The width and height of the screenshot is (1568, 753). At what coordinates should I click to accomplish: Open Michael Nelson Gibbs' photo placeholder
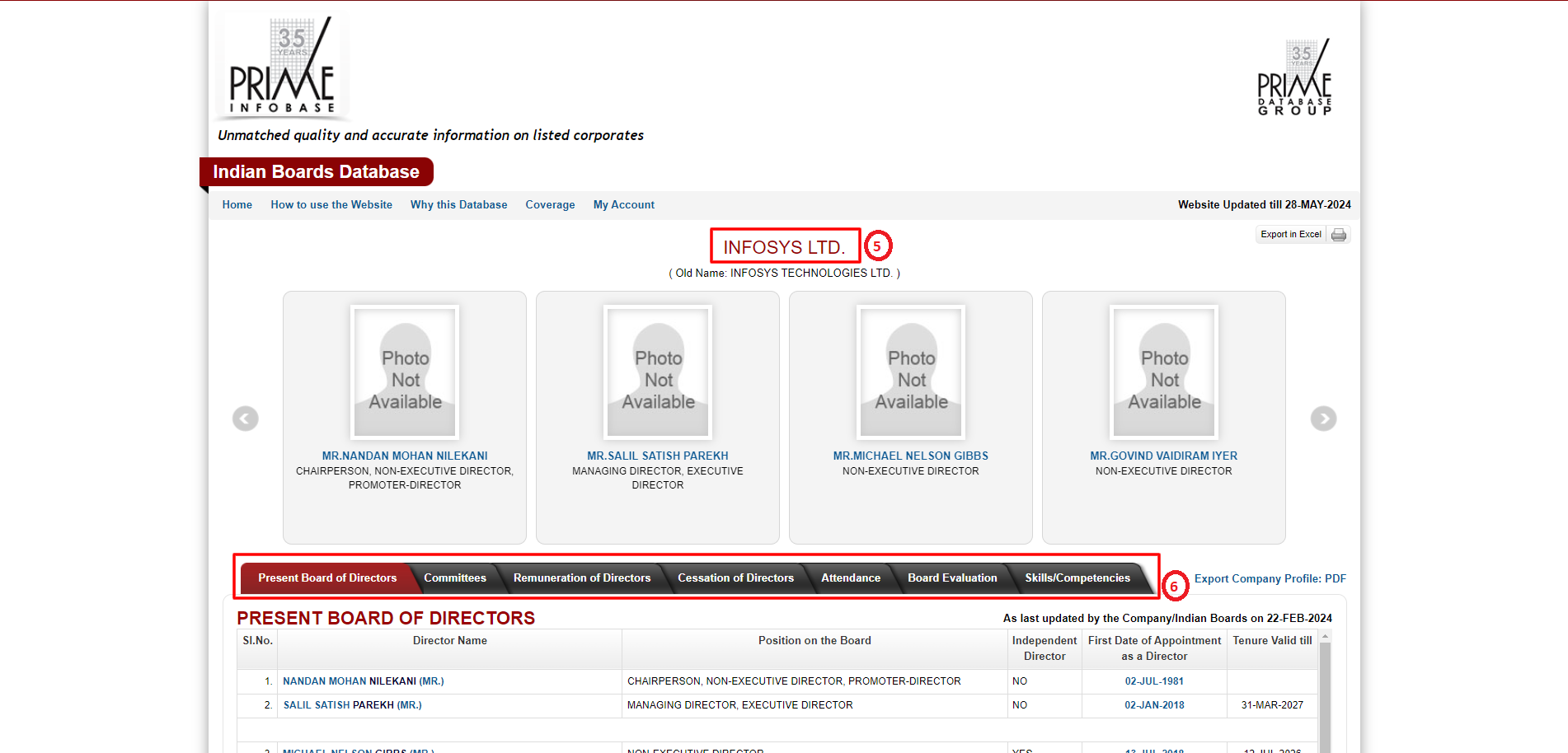point(911,372)
